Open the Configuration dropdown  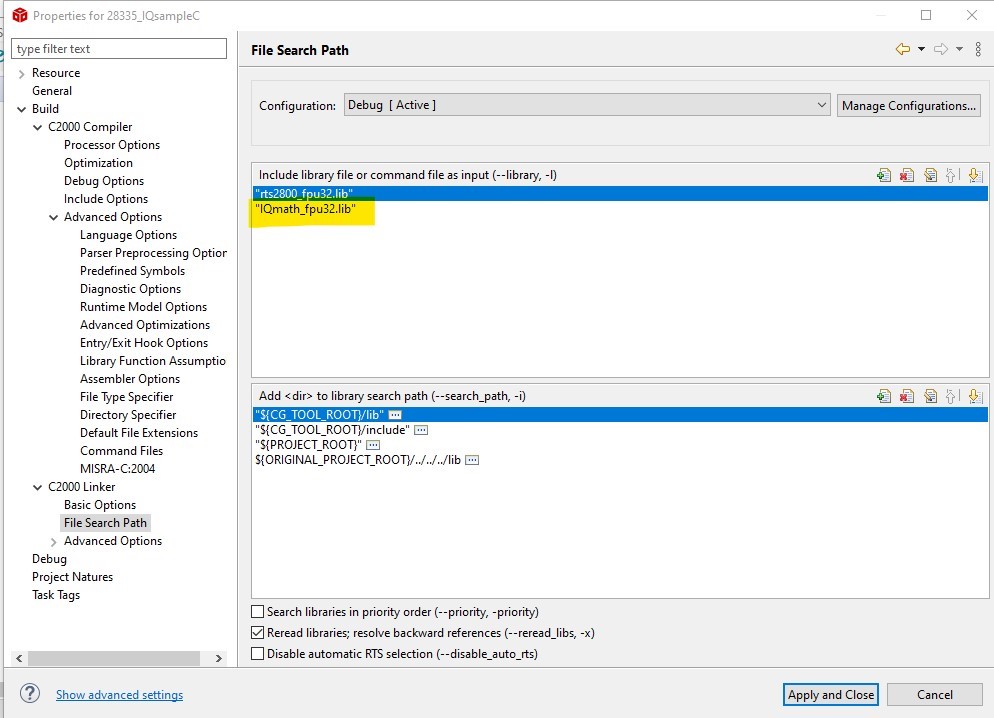[587, 105]
